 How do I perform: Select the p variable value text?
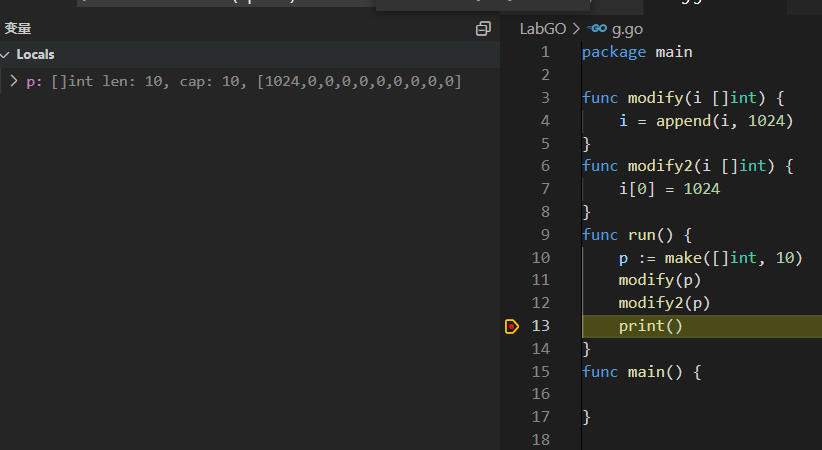(256, 81)
